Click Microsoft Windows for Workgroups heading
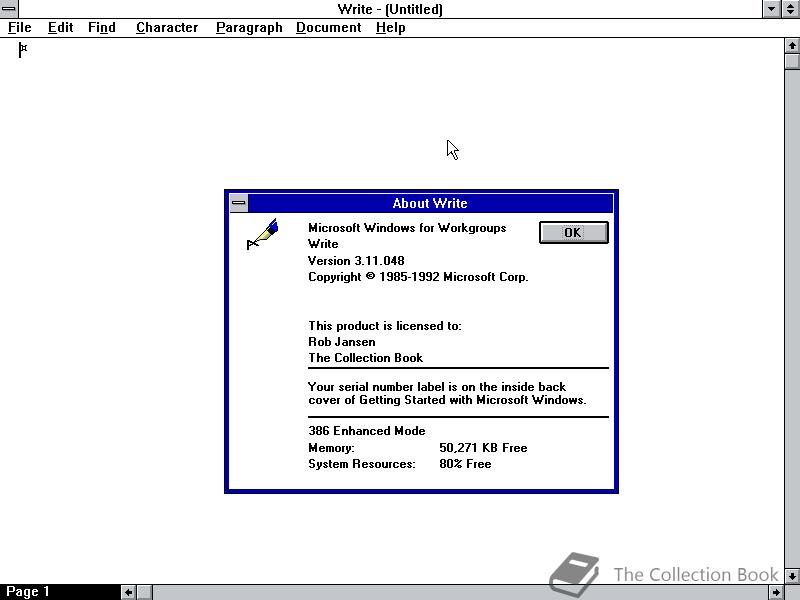Viewport: 800px width, 600px height. click(407, 228)
